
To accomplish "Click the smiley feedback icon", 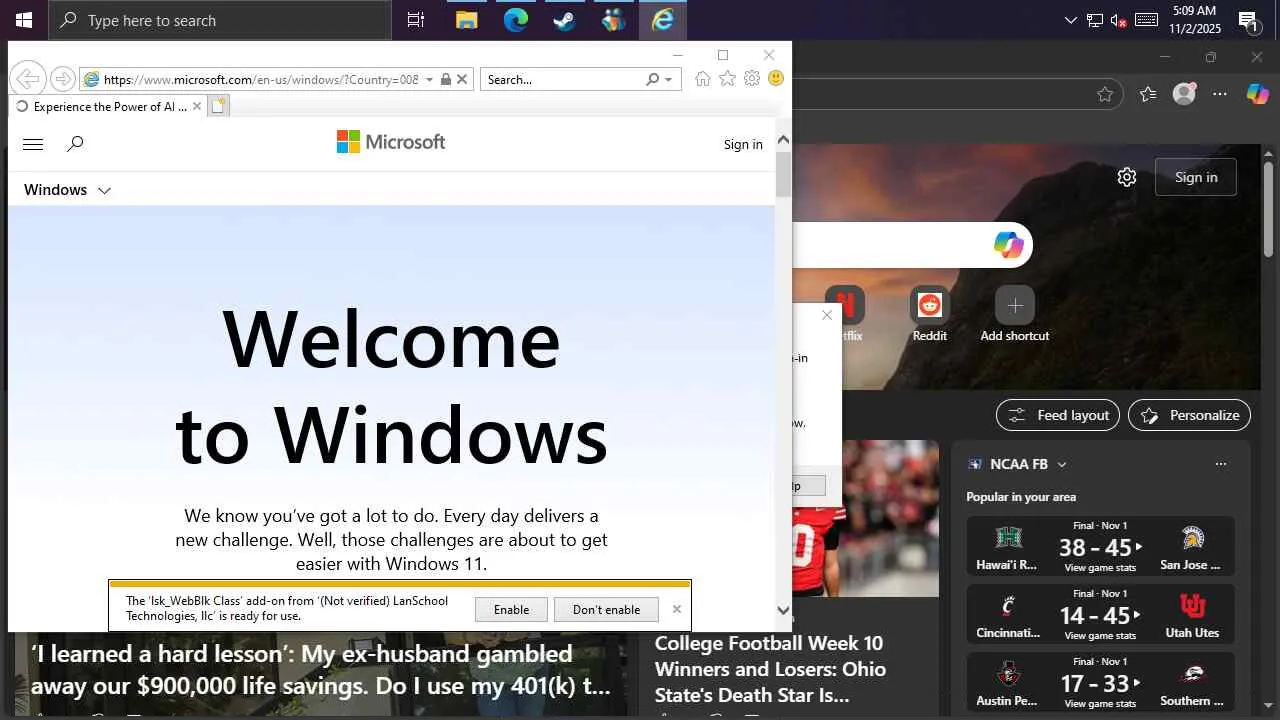I will click(x=776, y=79).
